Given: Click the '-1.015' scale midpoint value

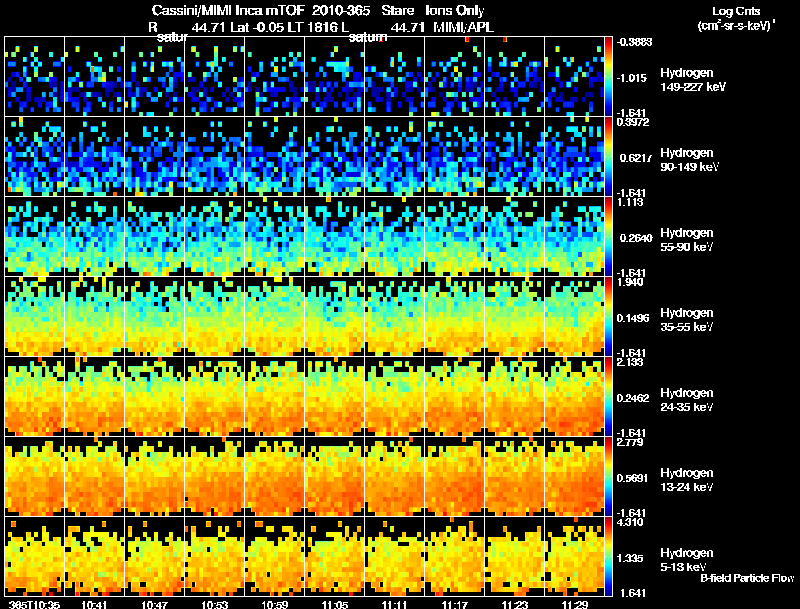Looking at the screenshot, I should point(632,78).
